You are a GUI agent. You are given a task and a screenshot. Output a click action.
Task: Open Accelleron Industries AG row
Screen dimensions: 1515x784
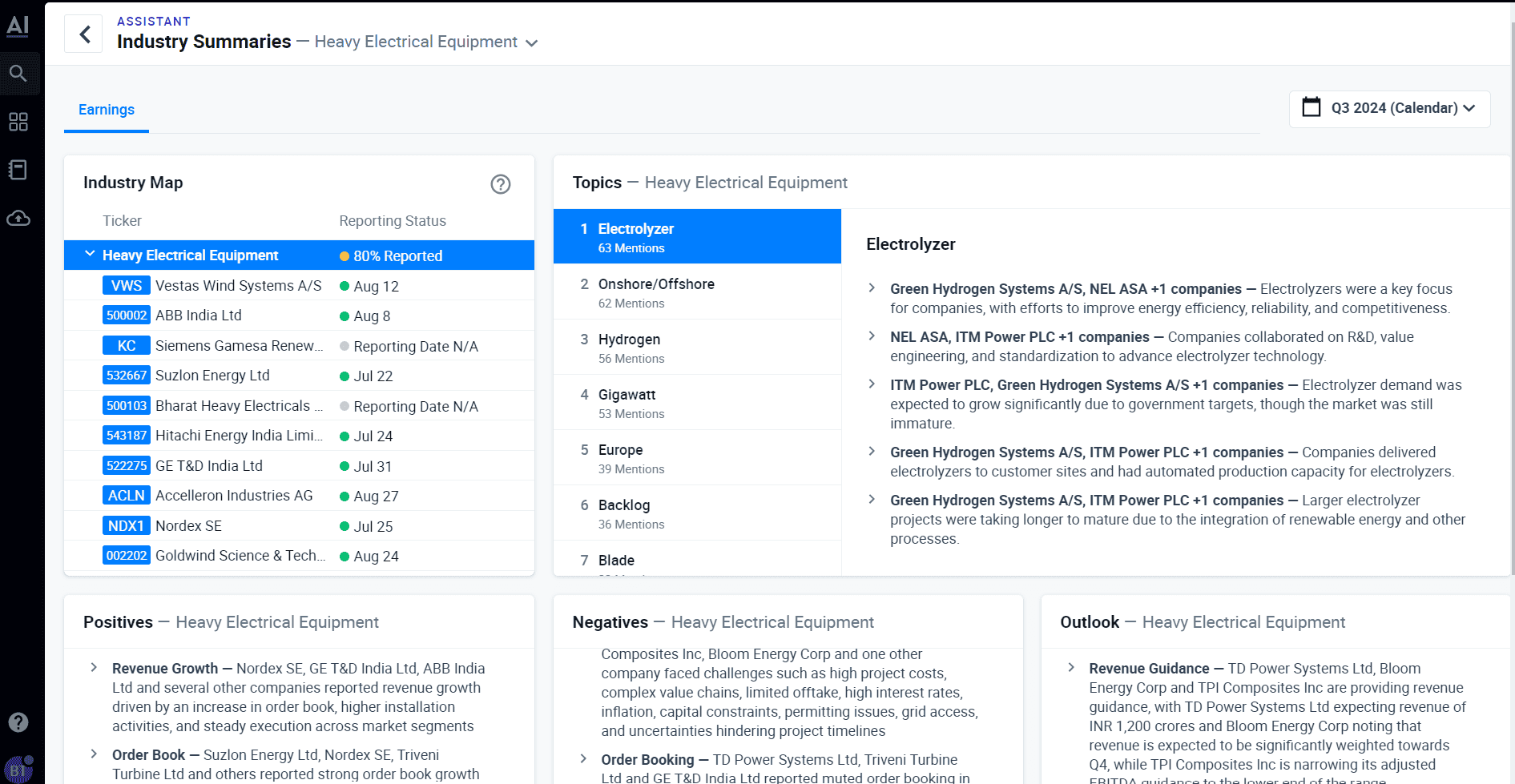tap(299, 496)
